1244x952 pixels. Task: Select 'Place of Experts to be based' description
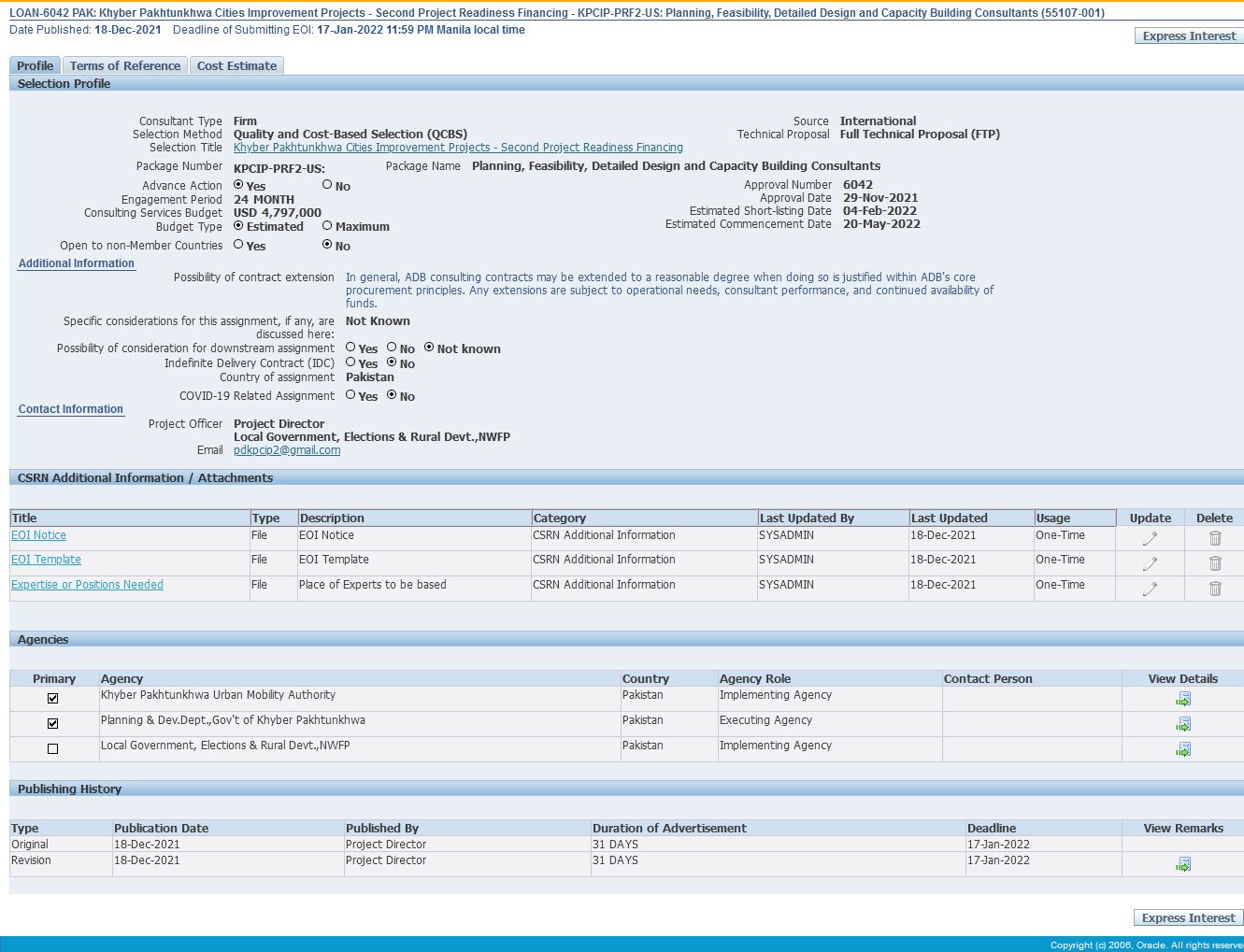tap(373, 585)
